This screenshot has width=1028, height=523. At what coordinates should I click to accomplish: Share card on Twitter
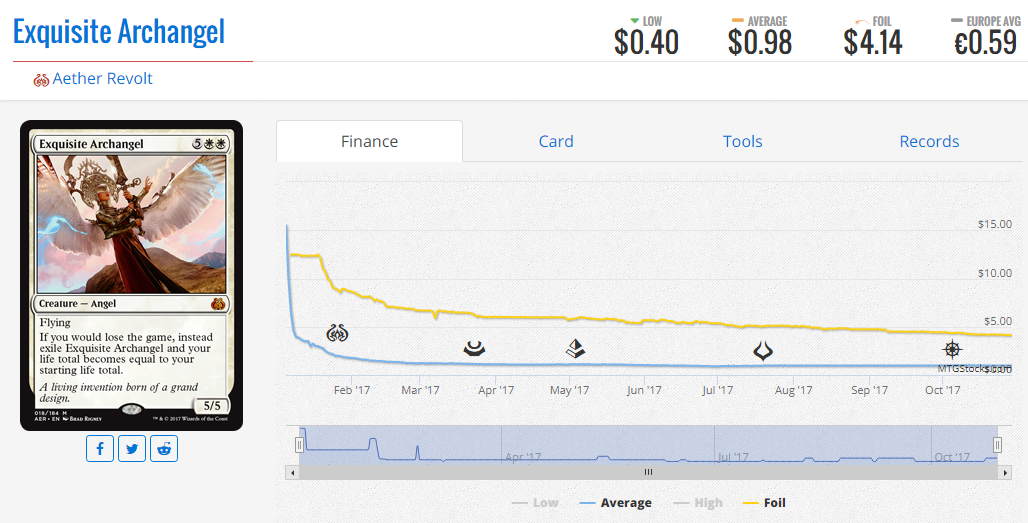point(132,449)
